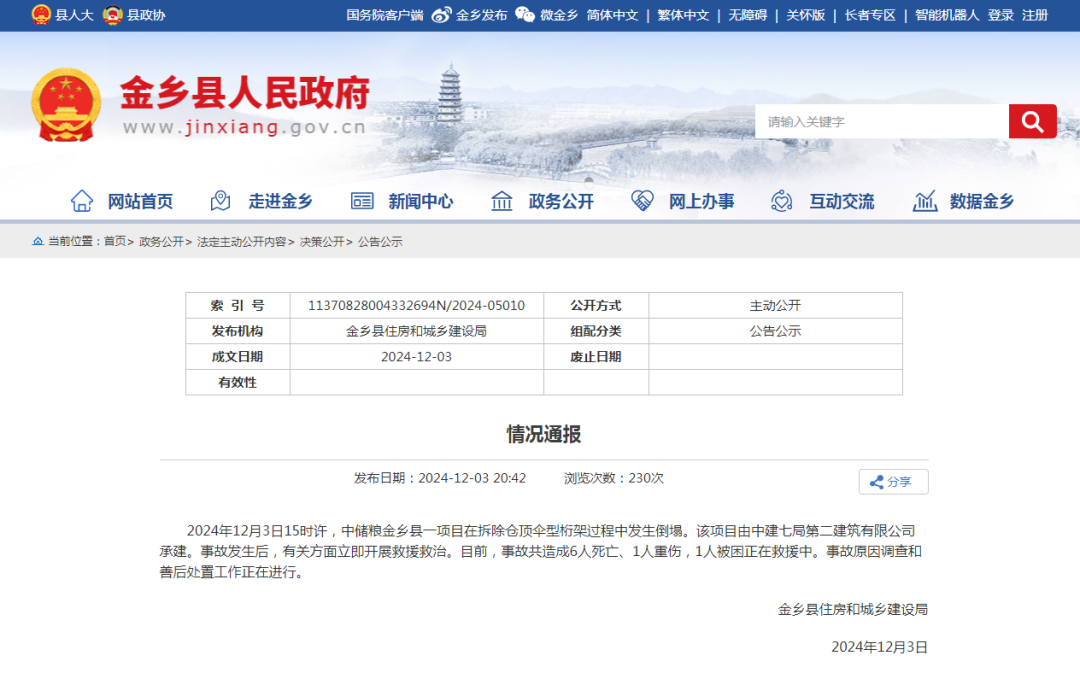This screenshot has height=679, width=1080.
Task: Click the index number 11370828004332694N/2024-05010
Action: [417, 306]
